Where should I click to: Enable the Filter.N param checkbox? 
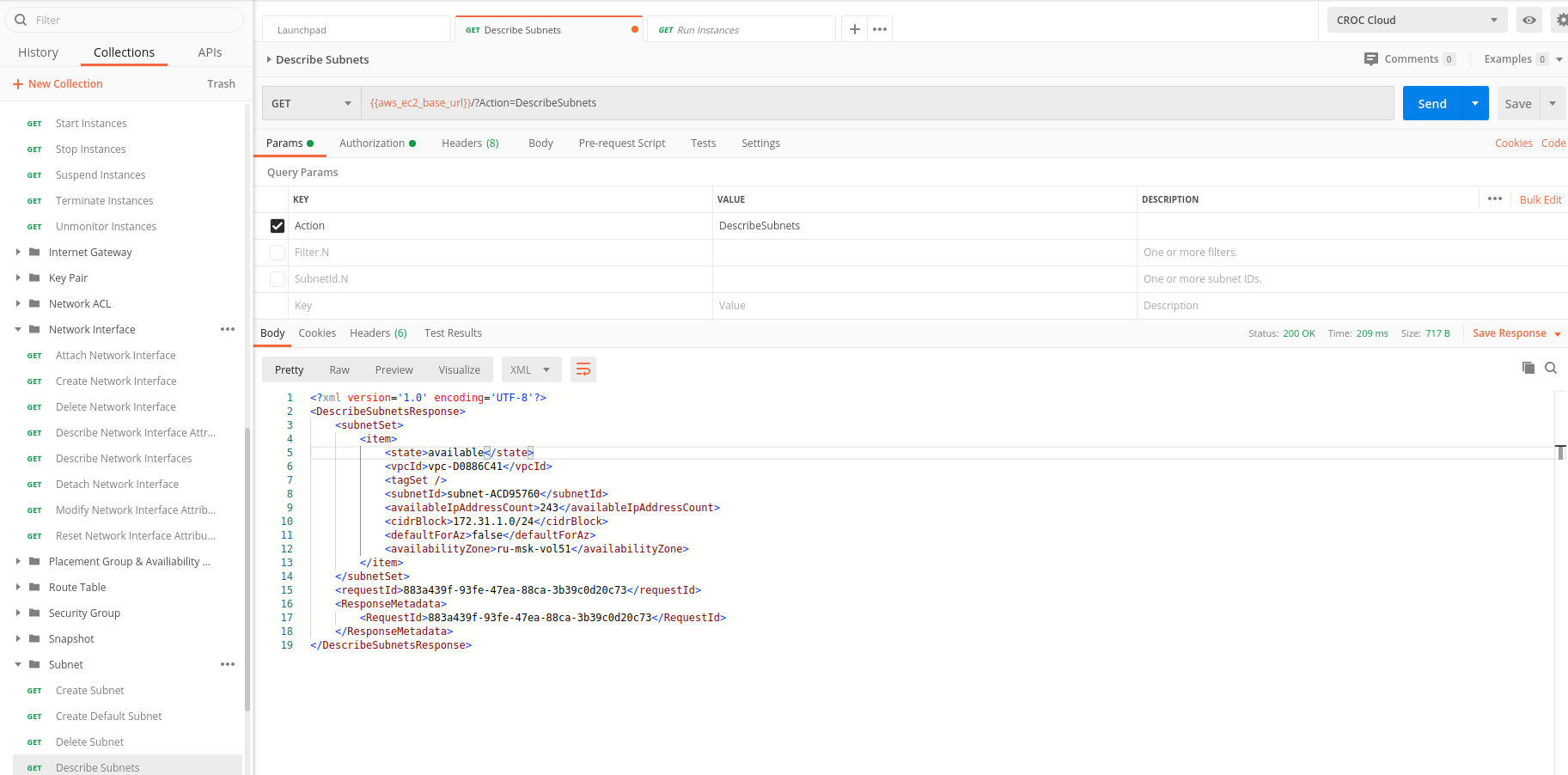tap(278, 253)
